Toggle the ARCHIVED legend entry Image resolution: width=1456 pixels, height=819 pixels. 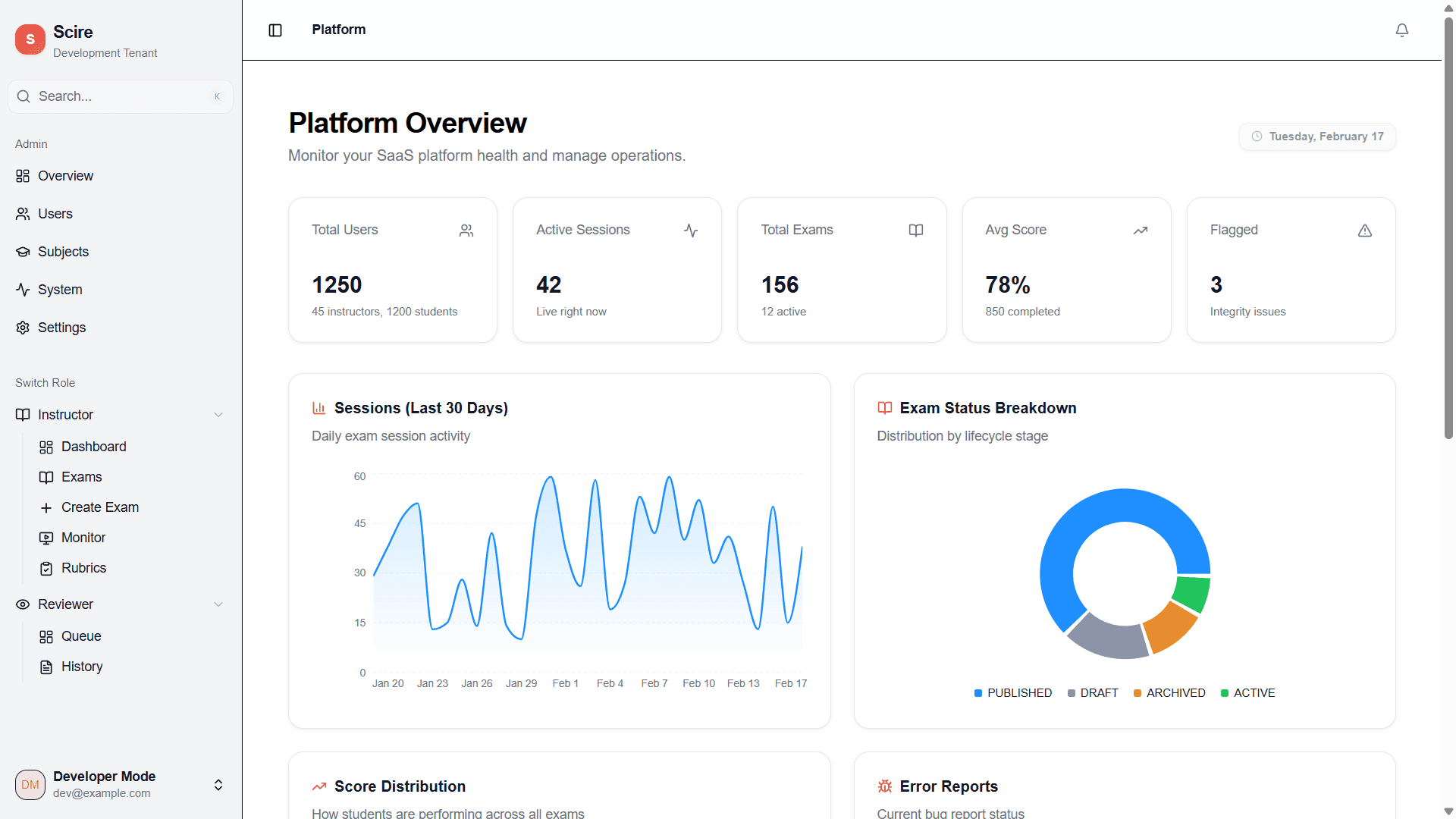[1169, 692]
